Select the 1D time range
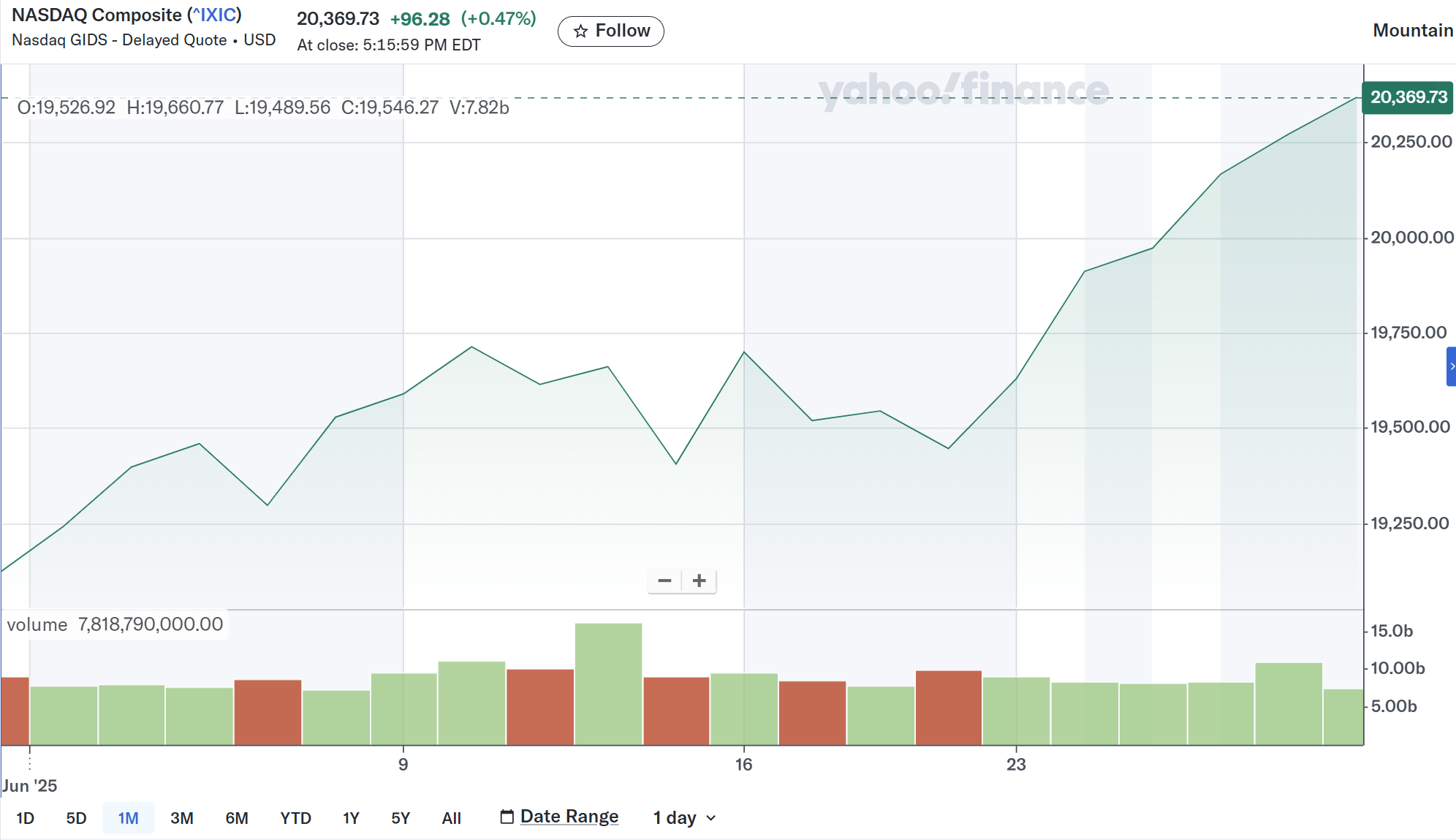The image size is (1456, 840). [26, 818]
